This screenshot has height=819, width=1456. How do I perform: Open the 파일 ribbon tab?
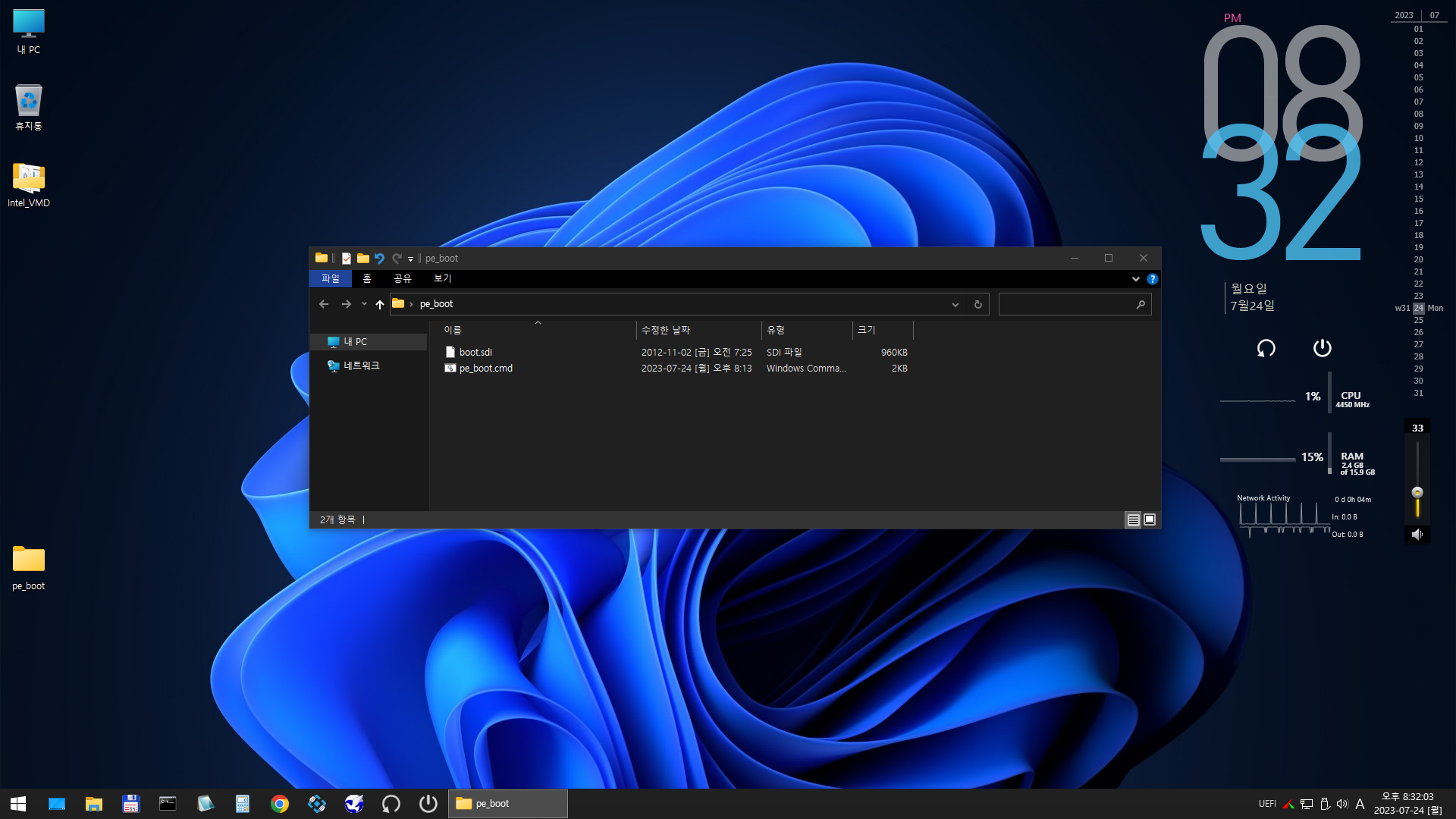331,278
